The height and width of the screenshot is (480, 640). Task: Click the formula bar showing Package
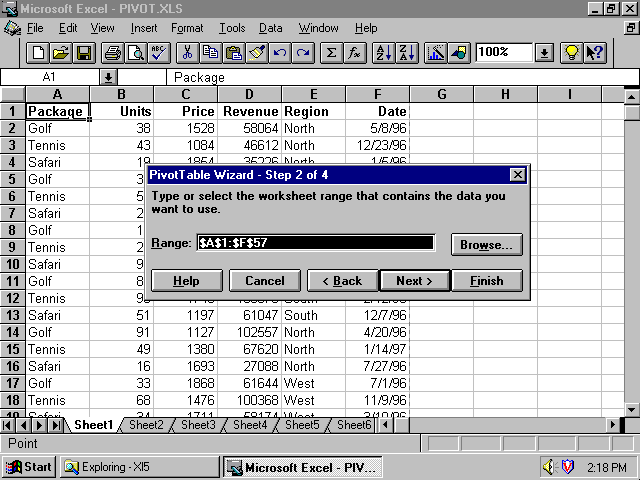click(x=402, y=77)
